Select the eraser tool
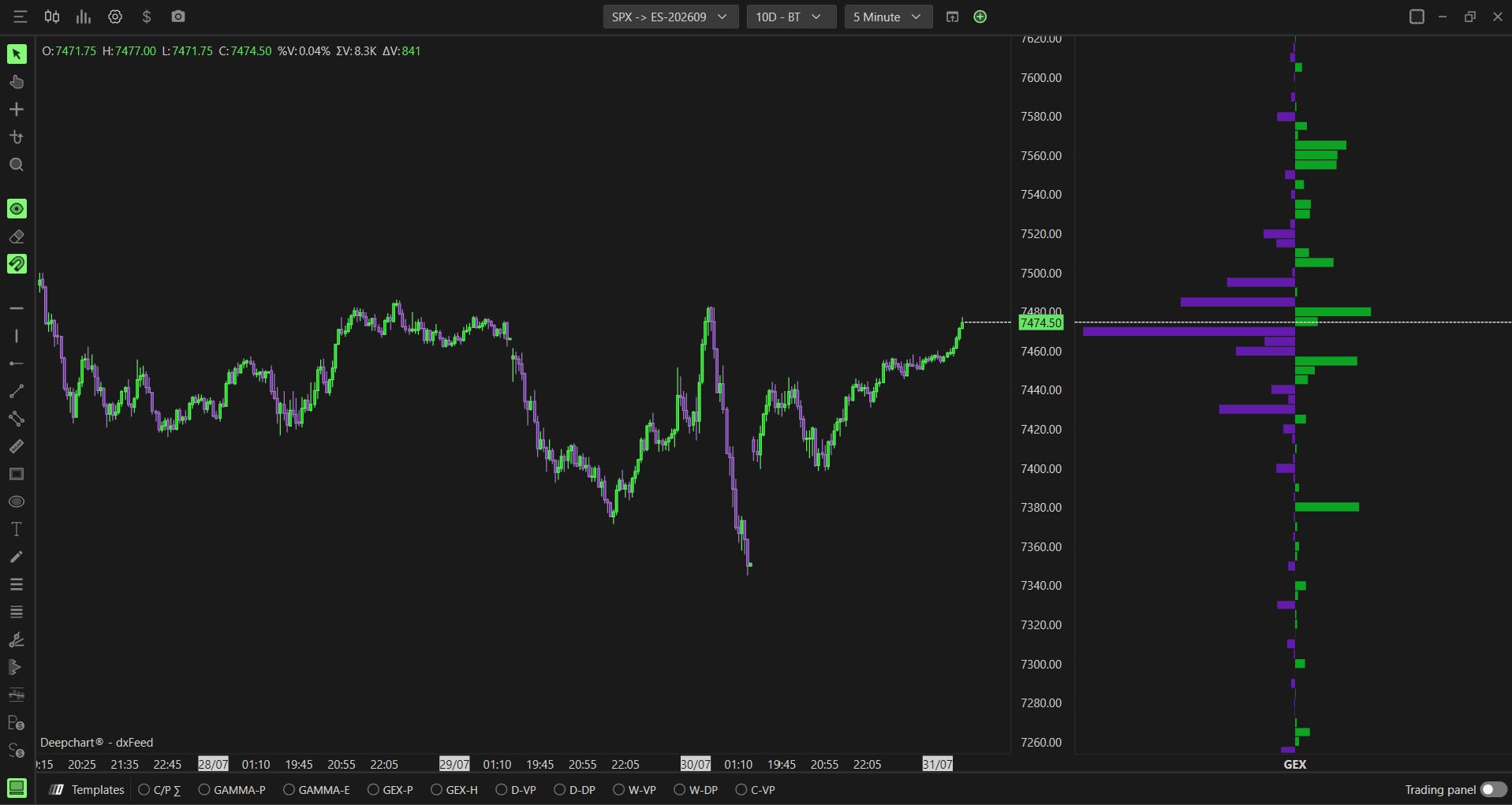This screenshot has width=1512, height=805. tap(17, 237)
